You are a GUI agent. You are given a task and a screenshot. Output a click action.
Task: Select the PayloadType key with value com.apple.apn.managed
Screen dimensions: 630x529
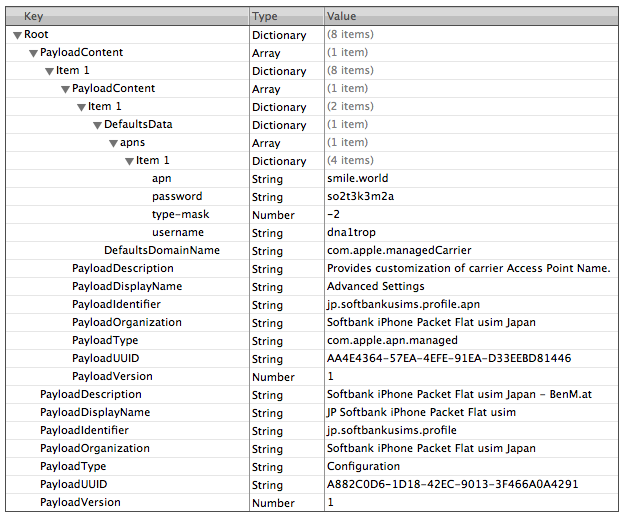pos(105,340)
